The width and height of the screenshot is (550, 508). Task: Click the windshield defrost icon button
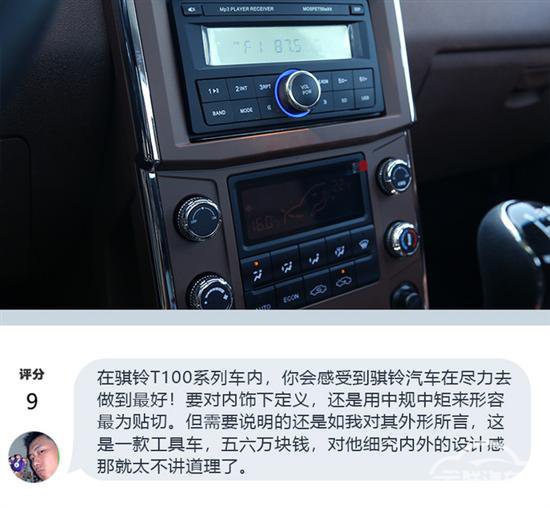tap(363, 241)
